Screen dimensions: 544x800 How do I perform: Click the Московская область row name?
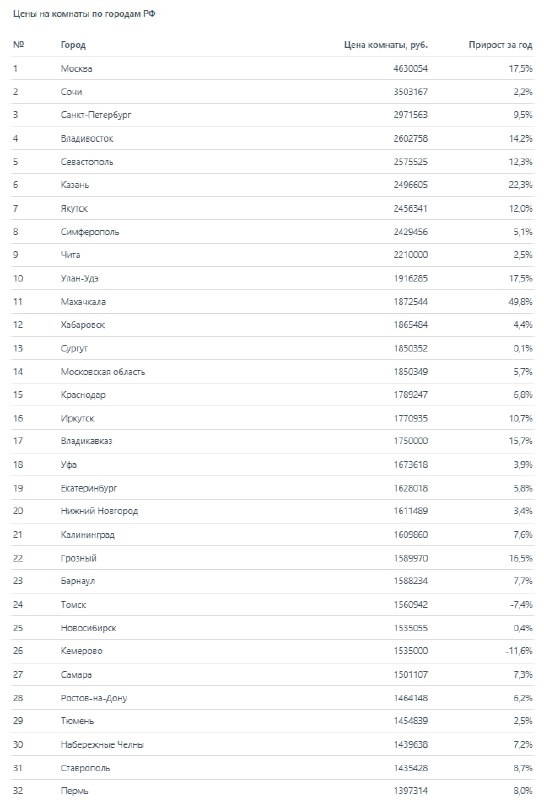(x=103, y=371)
